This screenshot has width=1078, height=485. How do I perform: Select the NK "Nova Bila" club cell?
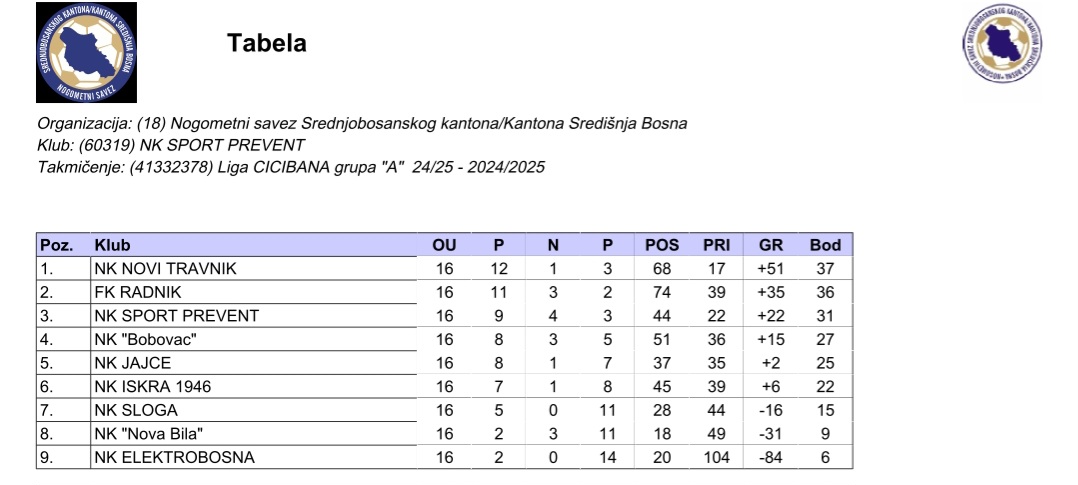click(254, 433)
